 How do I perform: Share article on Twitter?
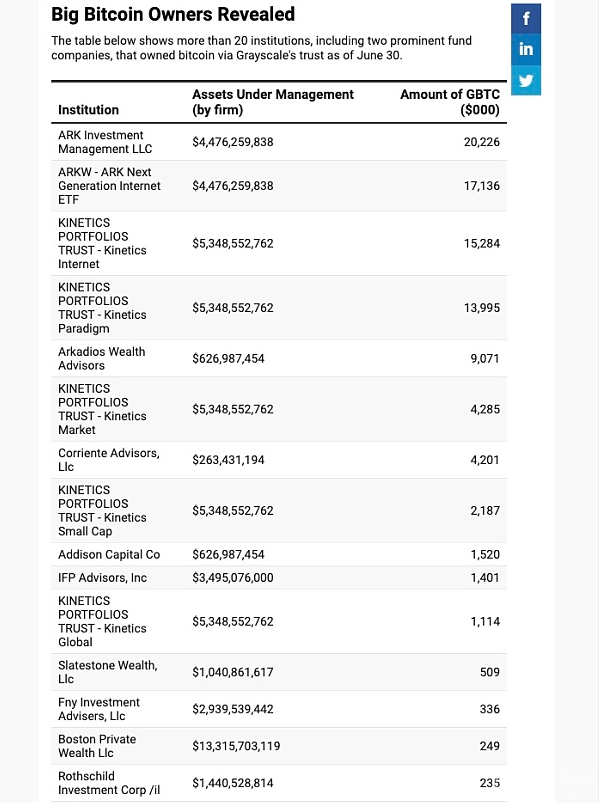(526, 80)
